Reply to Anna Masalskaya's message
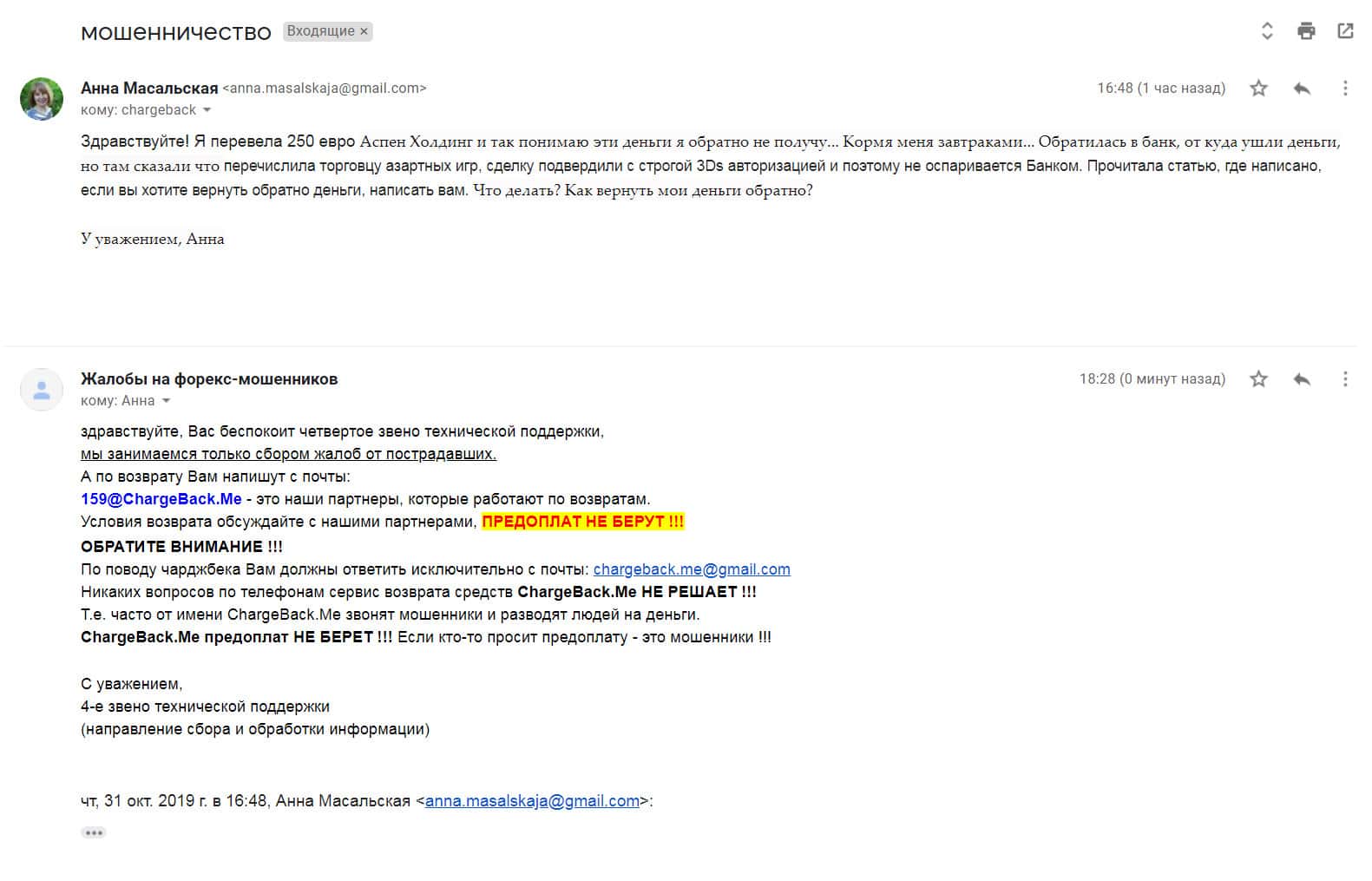Screen dimensions: 1372x881 click(1302, 88)
